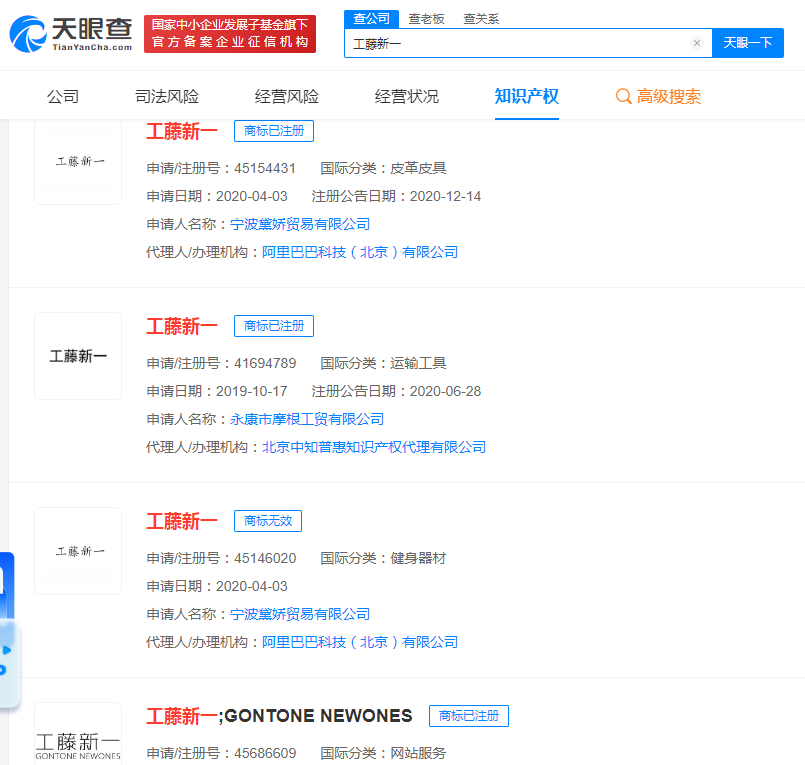Image resolution: width=805 pixels, height=765 pixels.
Task: Switch to the 查关系 search tab
Action: (x=481, y=19)
